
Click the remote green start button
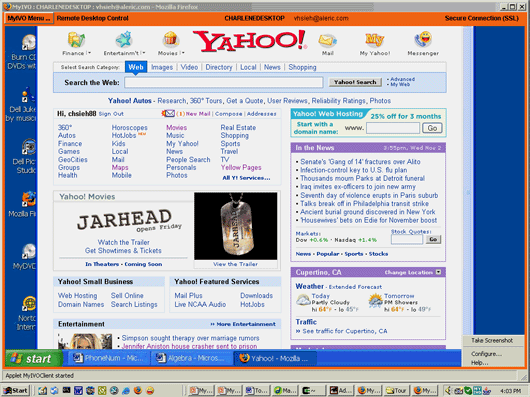point(34,358)
